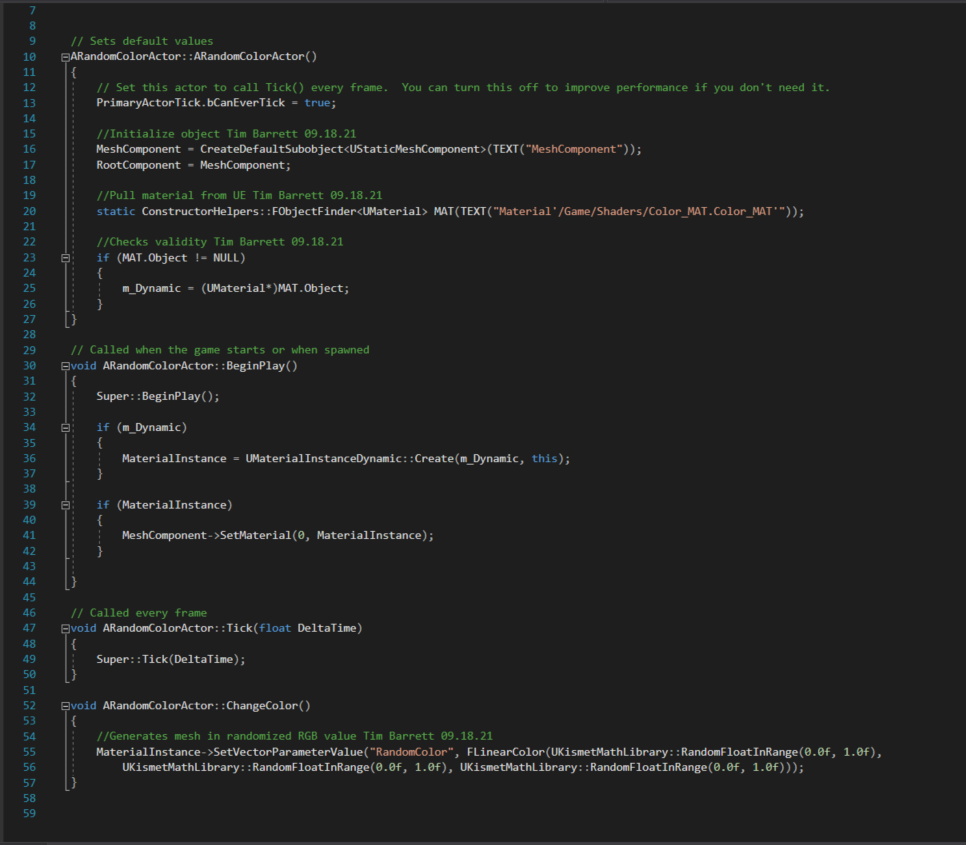Click RootComponent on line 17
This screenshot has height=845, width=966.
(x=139, y=165)
